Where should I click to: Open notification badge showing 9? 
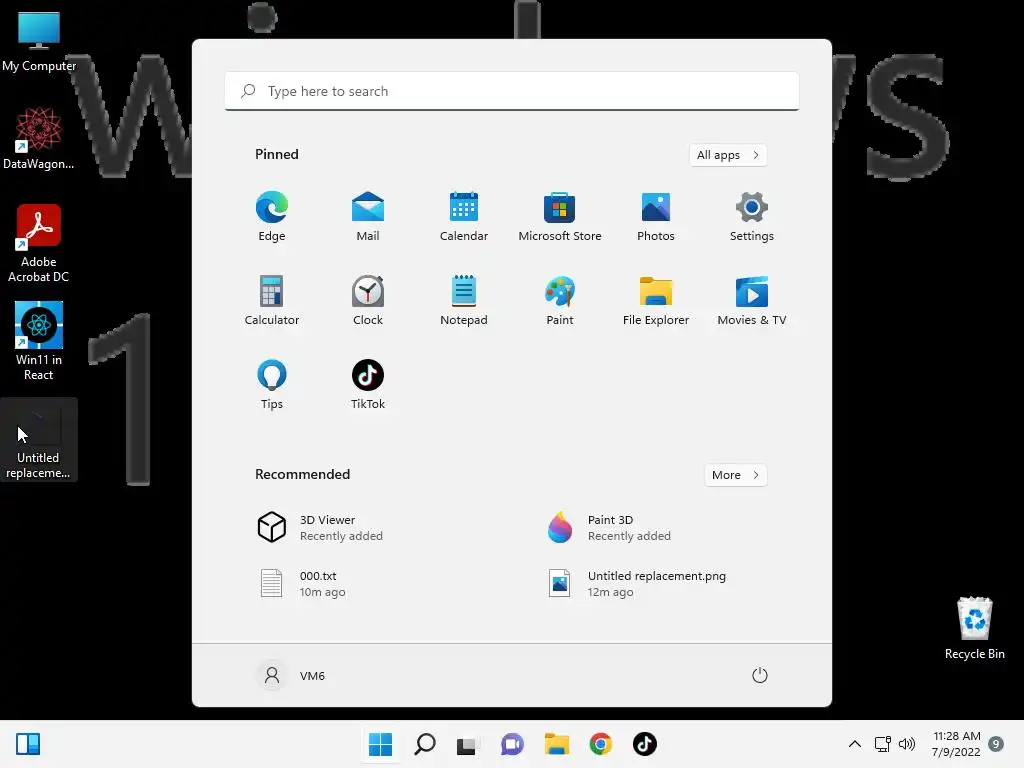tap(996, 744)
